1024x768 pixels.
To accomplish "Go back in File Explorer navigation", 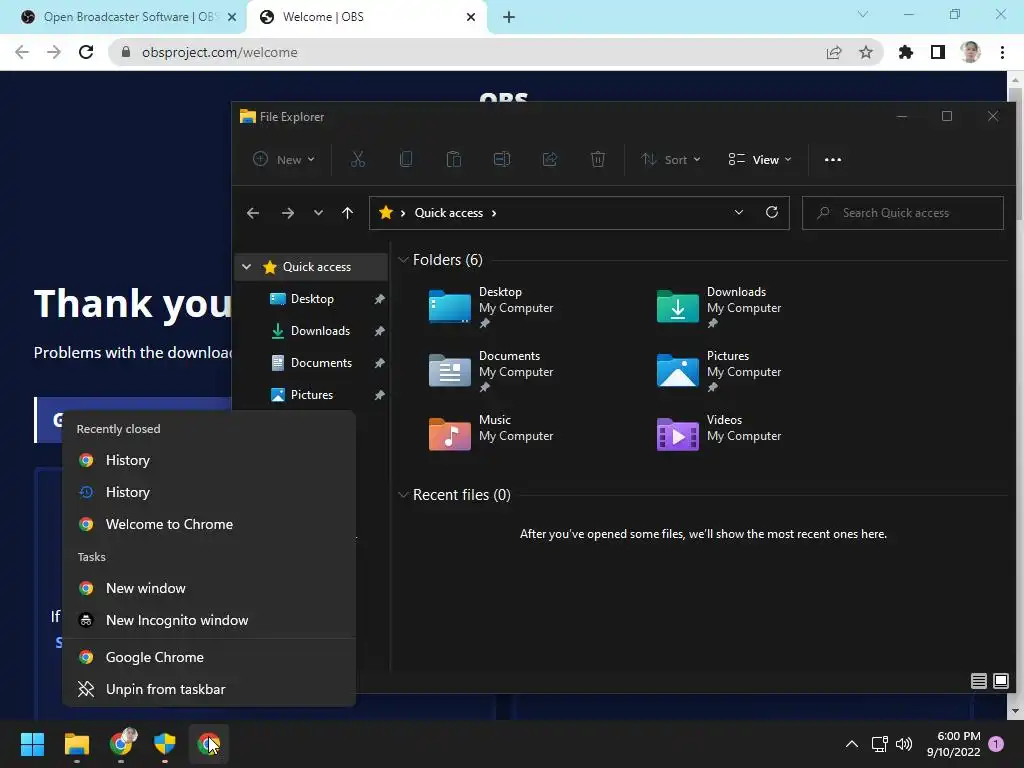I will (x=253, y=213).
